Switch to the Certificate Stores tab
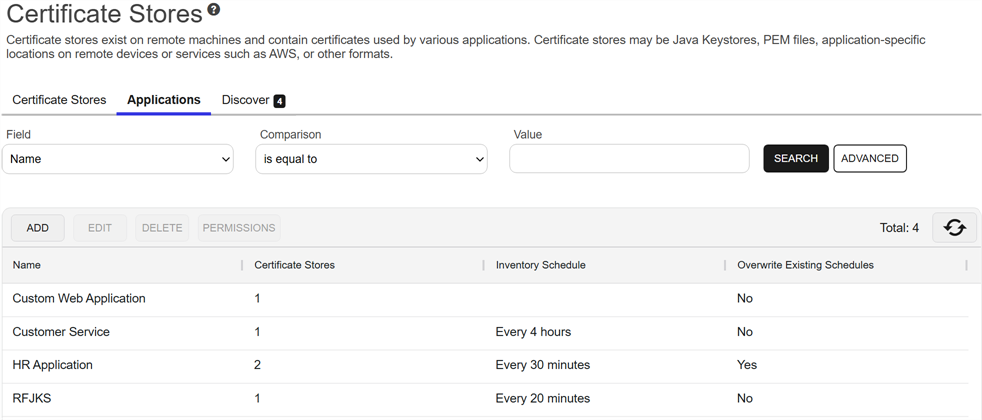The image size is (982, 420). point(59,100)
